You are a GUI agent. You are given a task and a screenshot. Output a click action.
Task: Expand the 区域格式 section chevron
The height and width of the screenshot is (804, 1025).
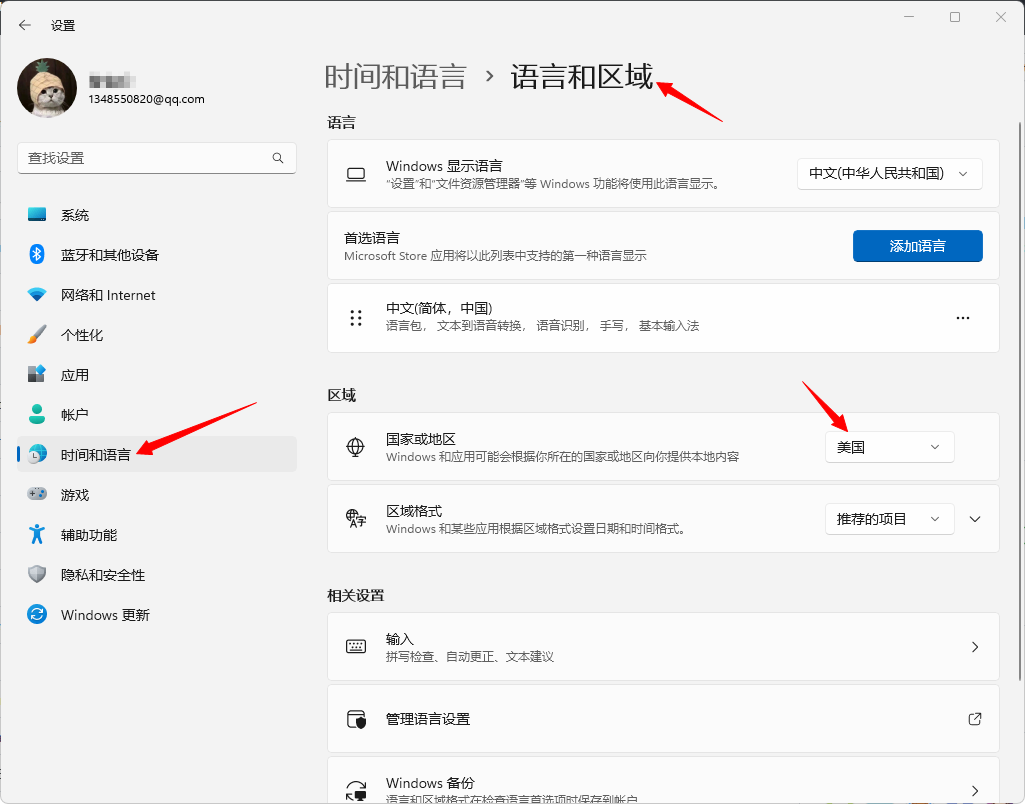click(974, 518)
